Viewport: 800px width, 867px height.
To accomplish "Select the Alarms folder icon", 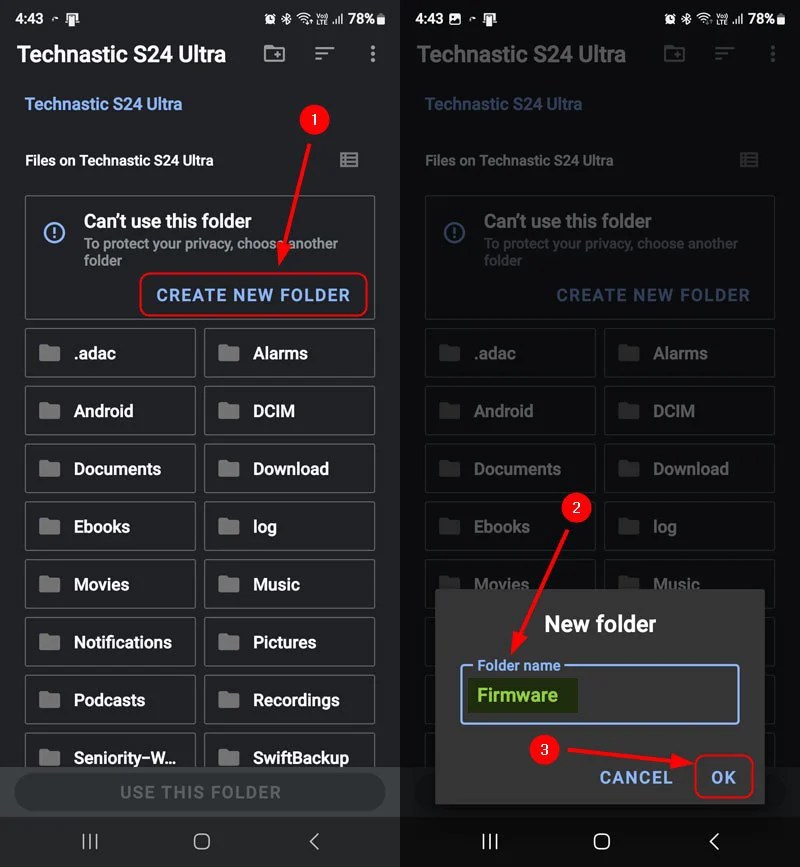I will point(230,353).
